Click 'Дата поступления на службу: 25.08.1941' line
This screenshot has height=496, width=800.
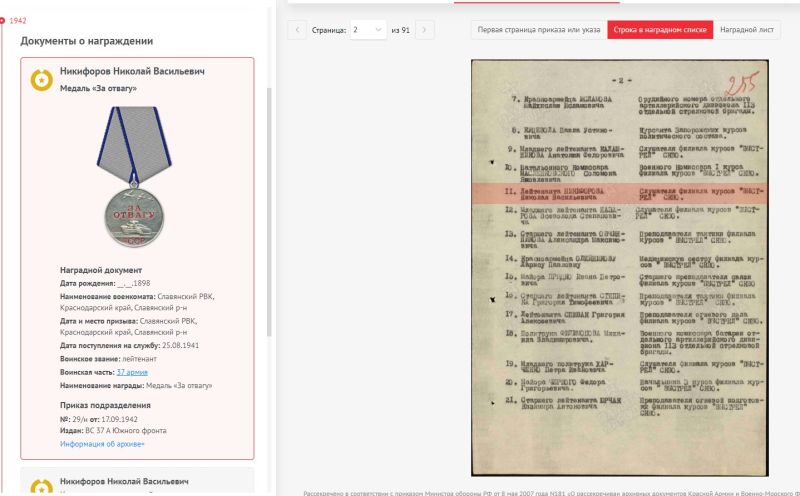point(130,345)
